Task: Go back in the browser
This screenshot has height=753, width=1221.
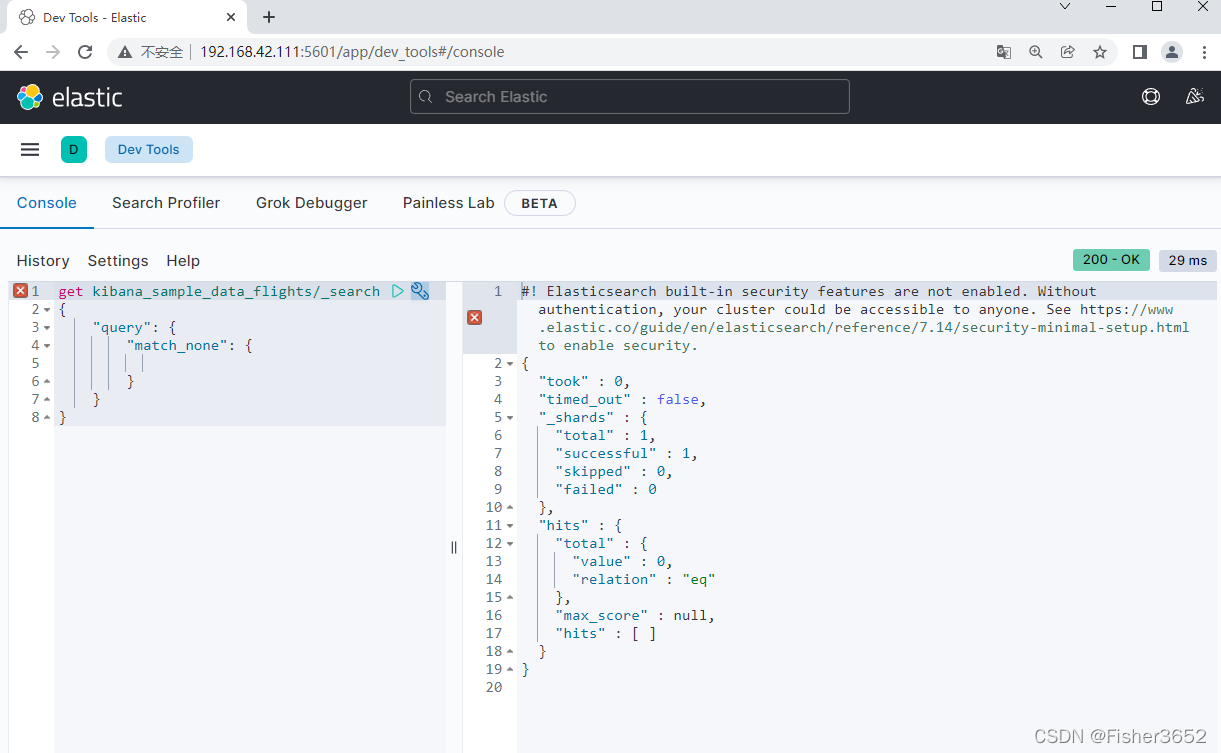Action: point(21,52)
